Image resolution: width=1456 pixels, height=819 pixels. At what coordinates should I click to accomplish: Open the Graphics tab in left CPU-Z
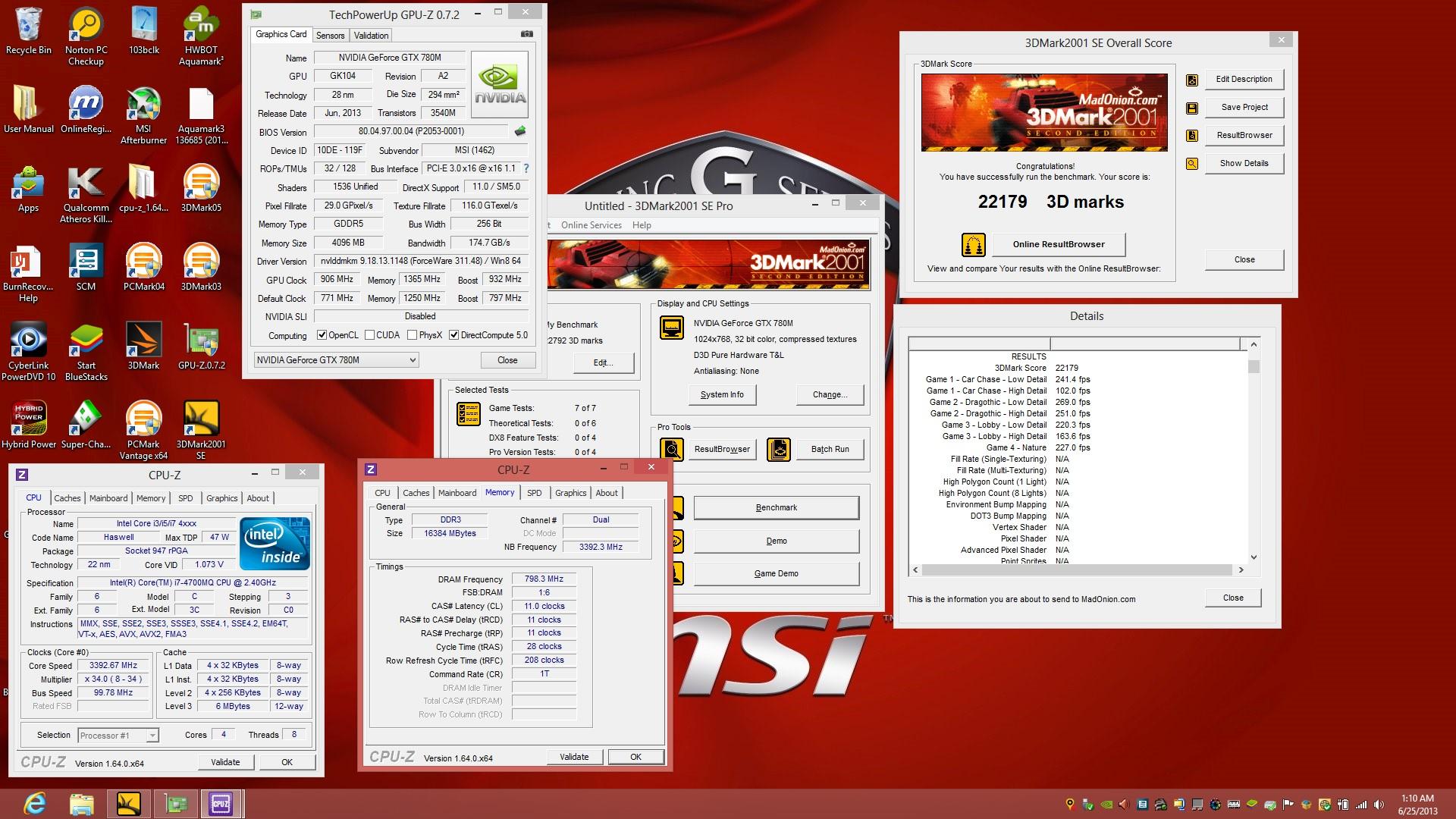(221, 498)
